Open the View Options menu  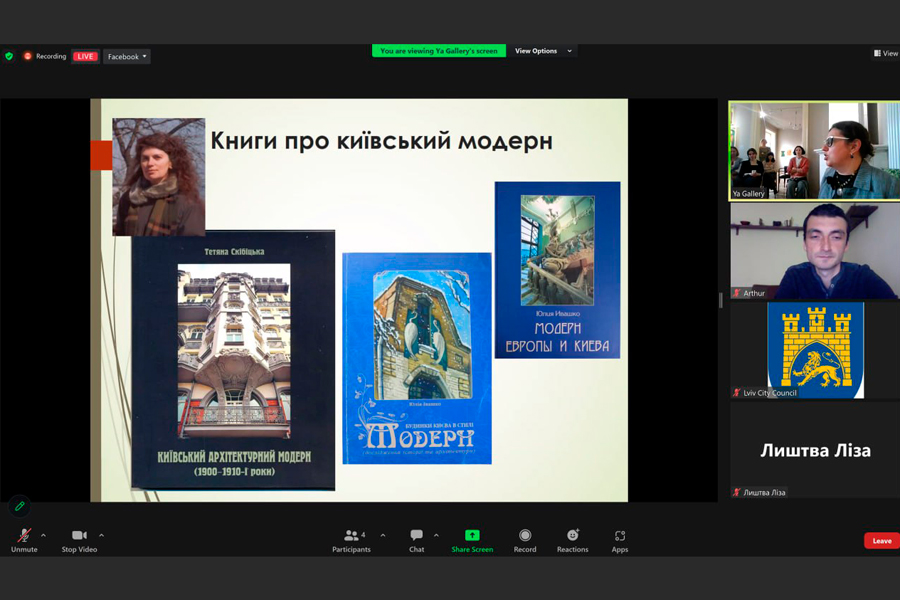tap(543, 51)
